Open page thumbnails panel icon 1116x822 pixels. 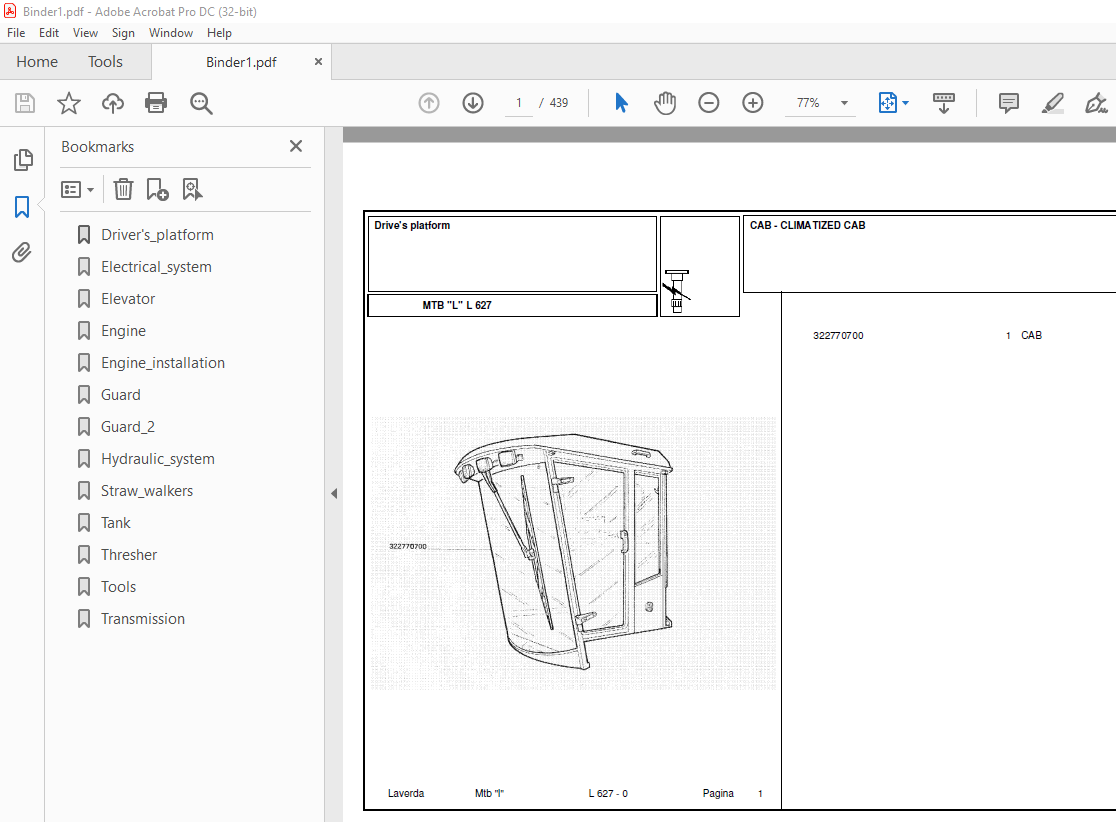[x=23, y=160]
